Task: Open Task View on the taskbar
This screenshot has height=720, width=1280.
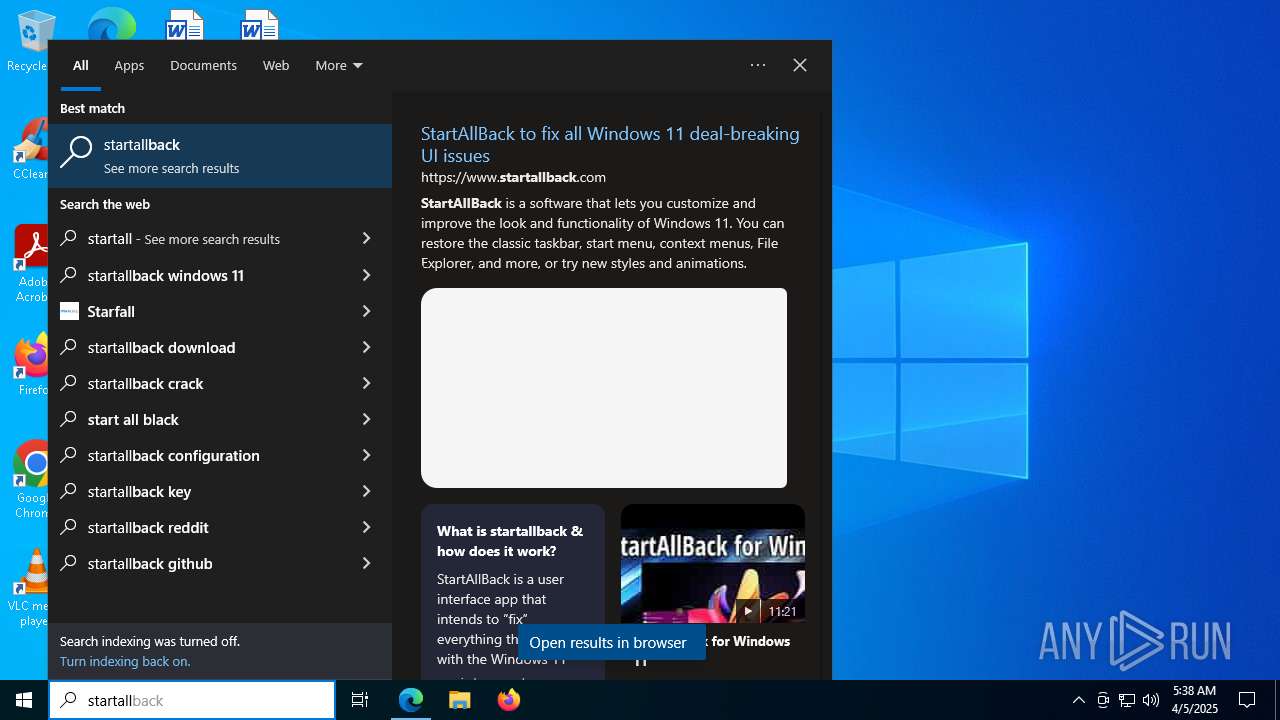Action: 360,700
